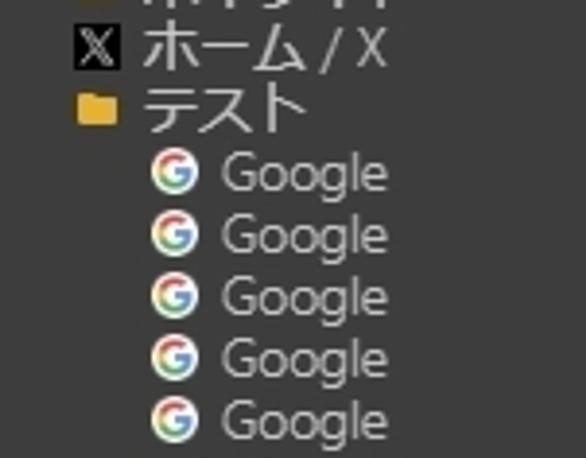Image resolution: width=586 pixels, height=458 pixels.
Task: Open the fourth Google bookmark label
Action: pyautogui.click(x=305, y=361)
